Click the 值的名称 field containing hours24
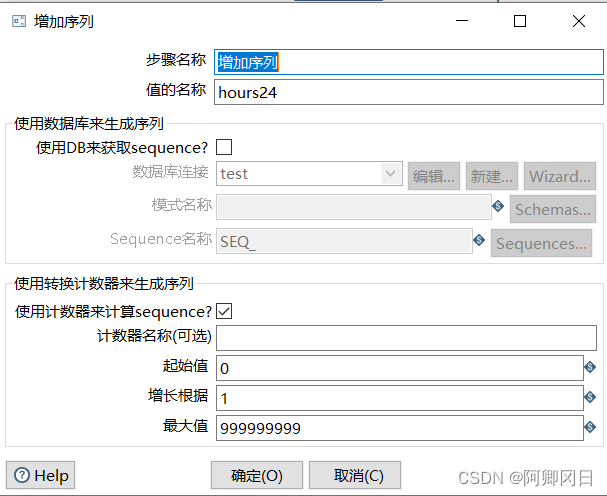The height and width of the screenshot is (496, 607). click(408, 92)
